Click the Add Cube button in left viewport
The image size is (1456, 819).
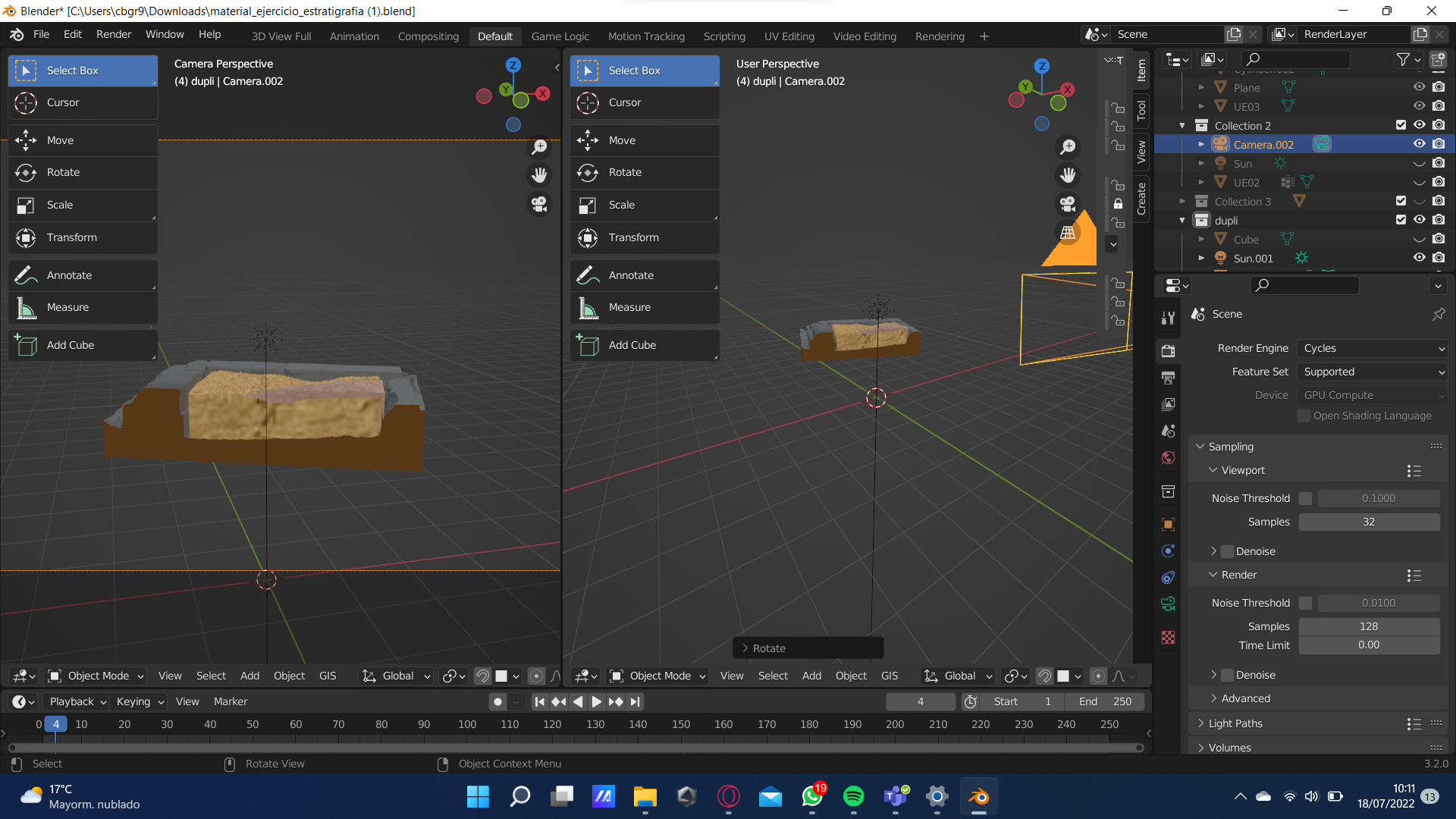(71, 345)
